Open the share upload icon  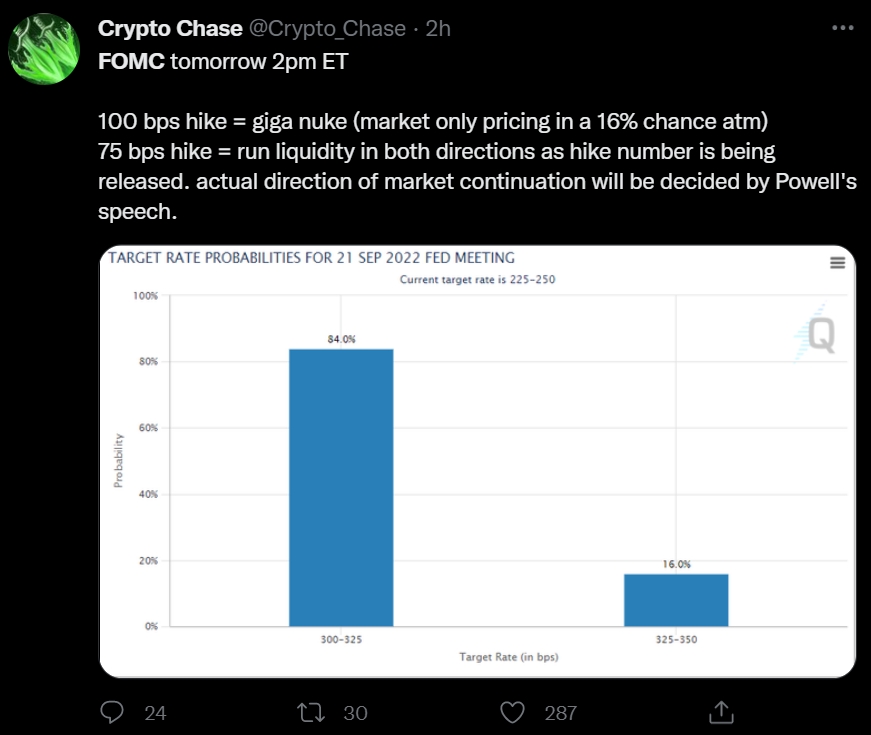(x=722, y=712)
